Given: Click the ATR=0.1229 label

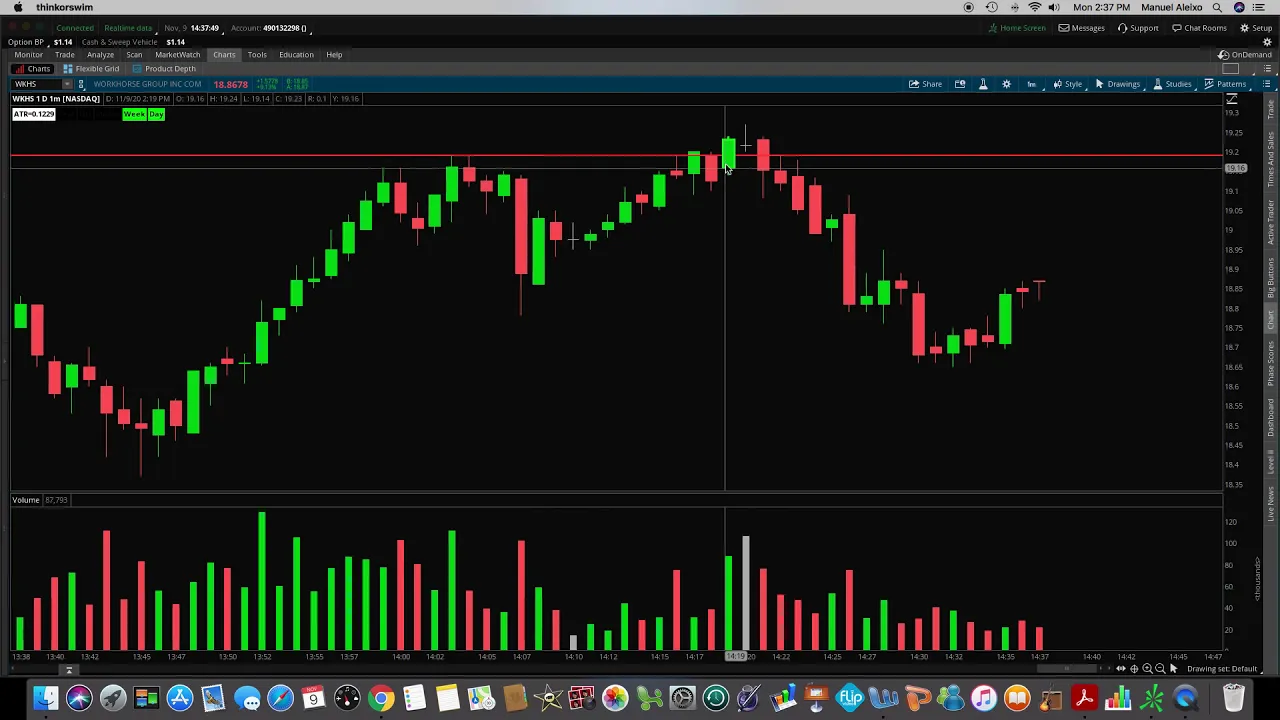Looking at the screenshot, I should (x=34, y=115).
